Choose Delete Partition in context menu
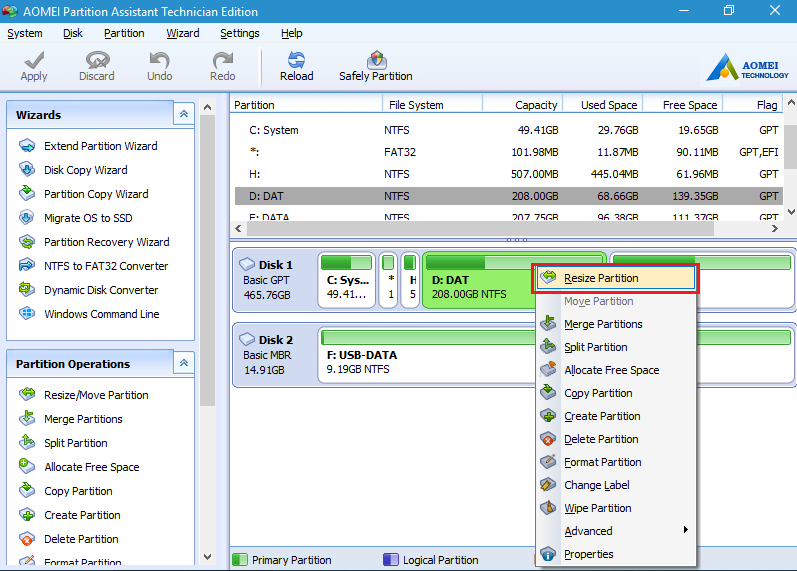 pos(616,439)
